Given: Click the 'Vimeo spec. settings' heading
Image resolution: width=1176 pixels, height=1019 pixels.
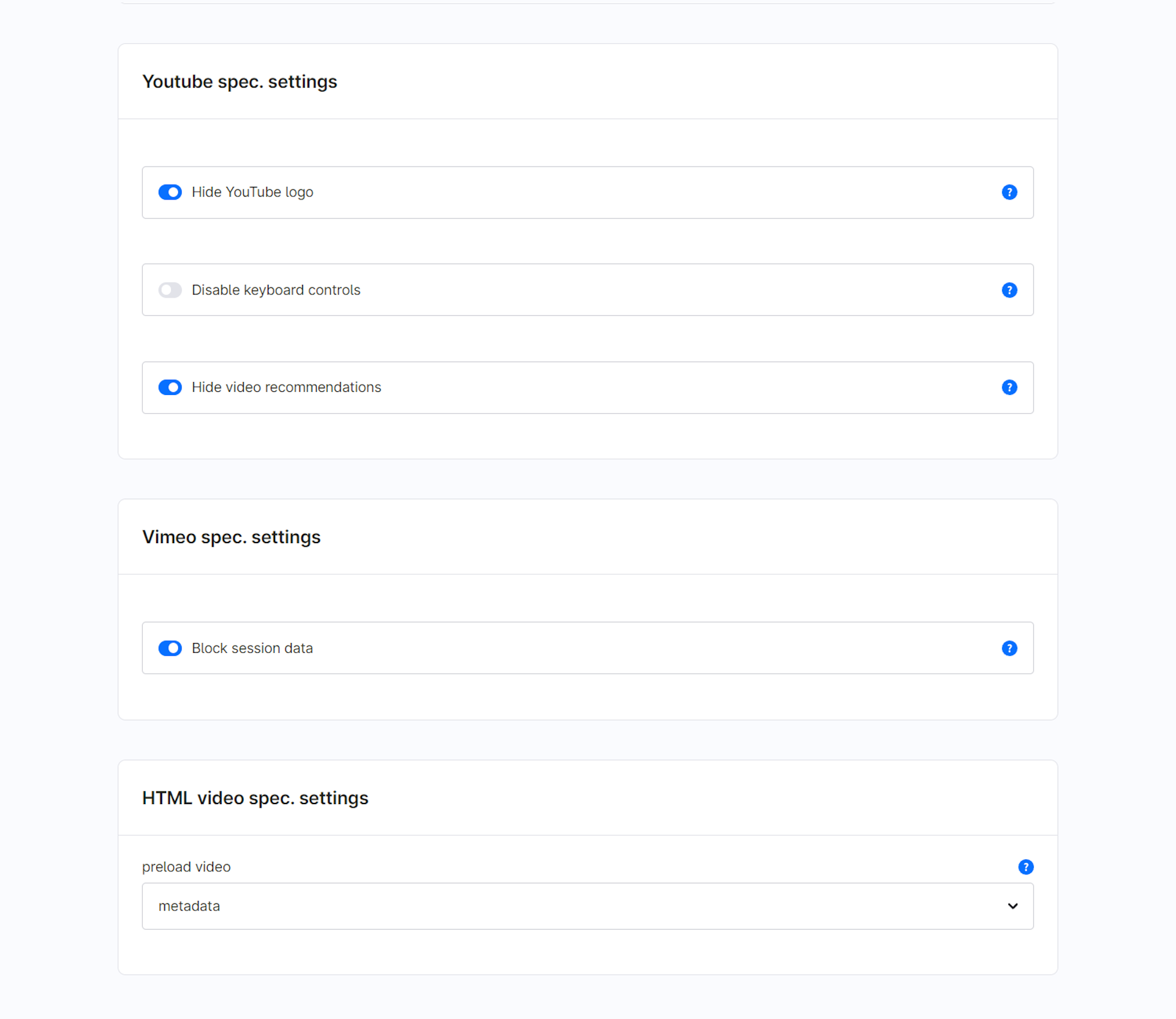Looking at the screenshot, I should 231,537.
